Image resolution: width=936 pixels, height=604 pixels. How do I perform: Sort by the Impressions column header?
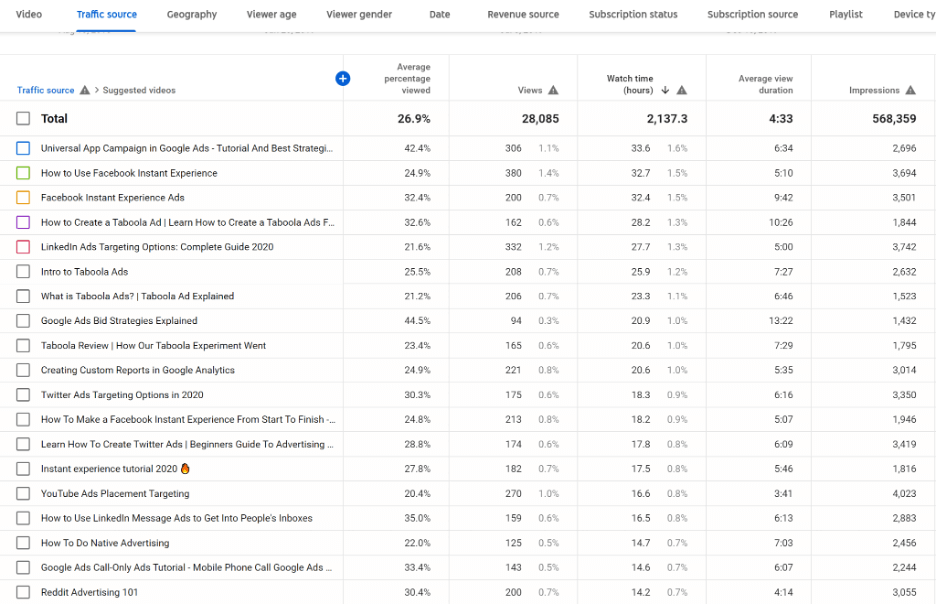(x=875, y=90)
